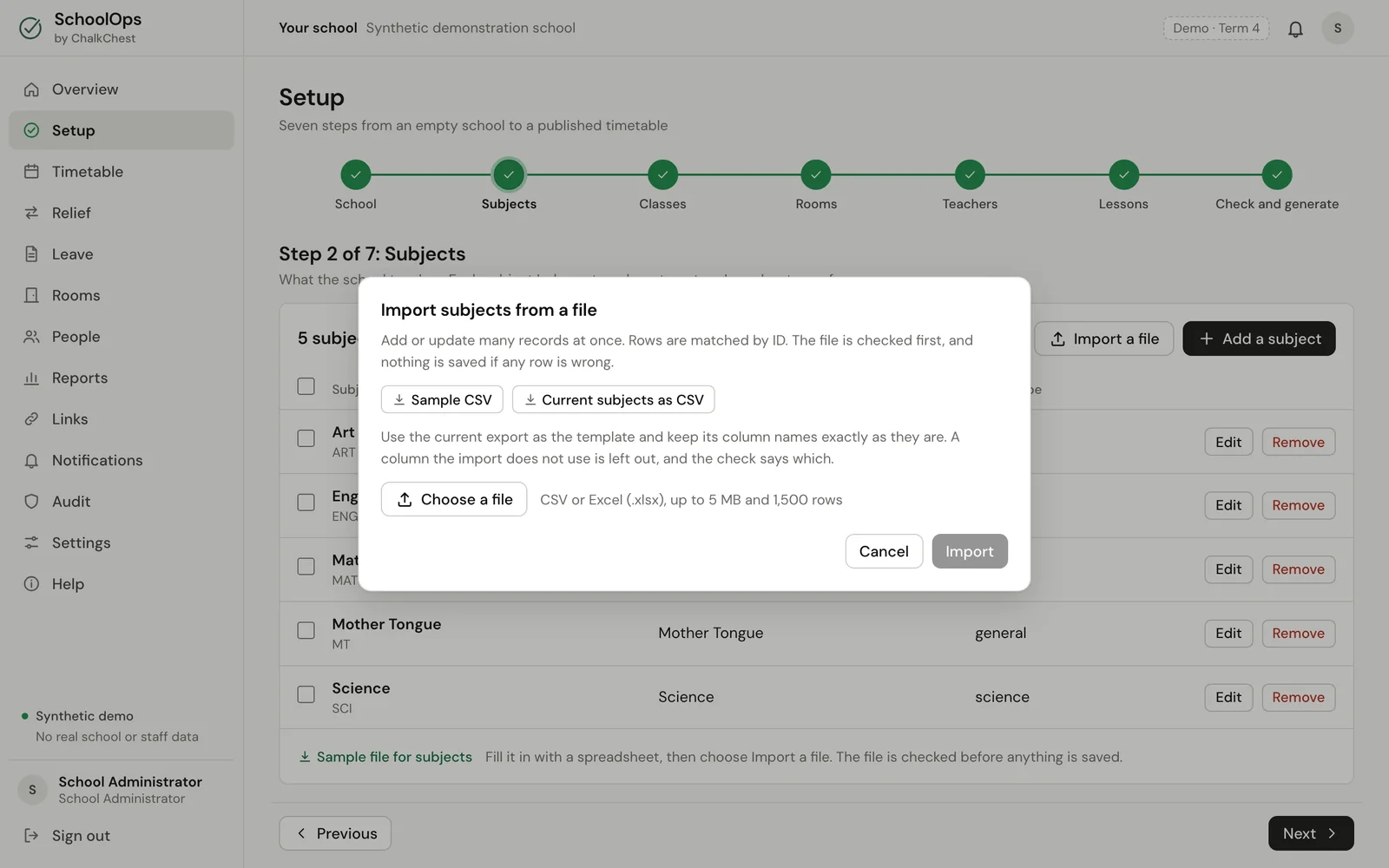Go to Previous setup step
Image resolution: width=1389 pixels, height=868 pixels.
tap(335, 833)
